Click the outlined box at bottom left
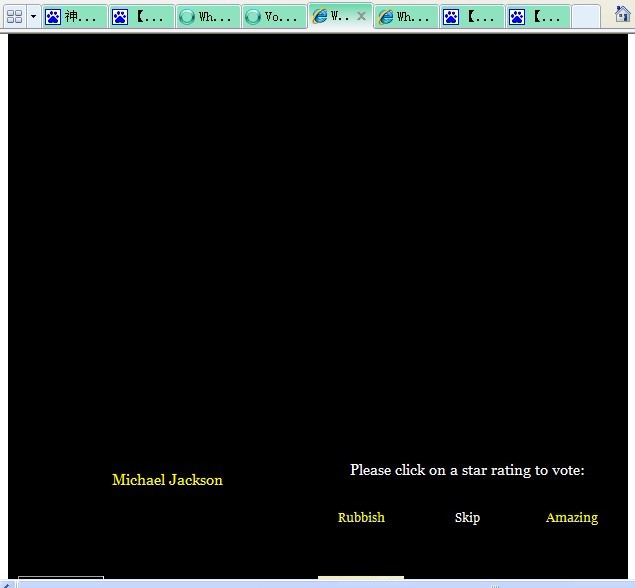This screenshot has width=635, height=588. click(60, 581)
